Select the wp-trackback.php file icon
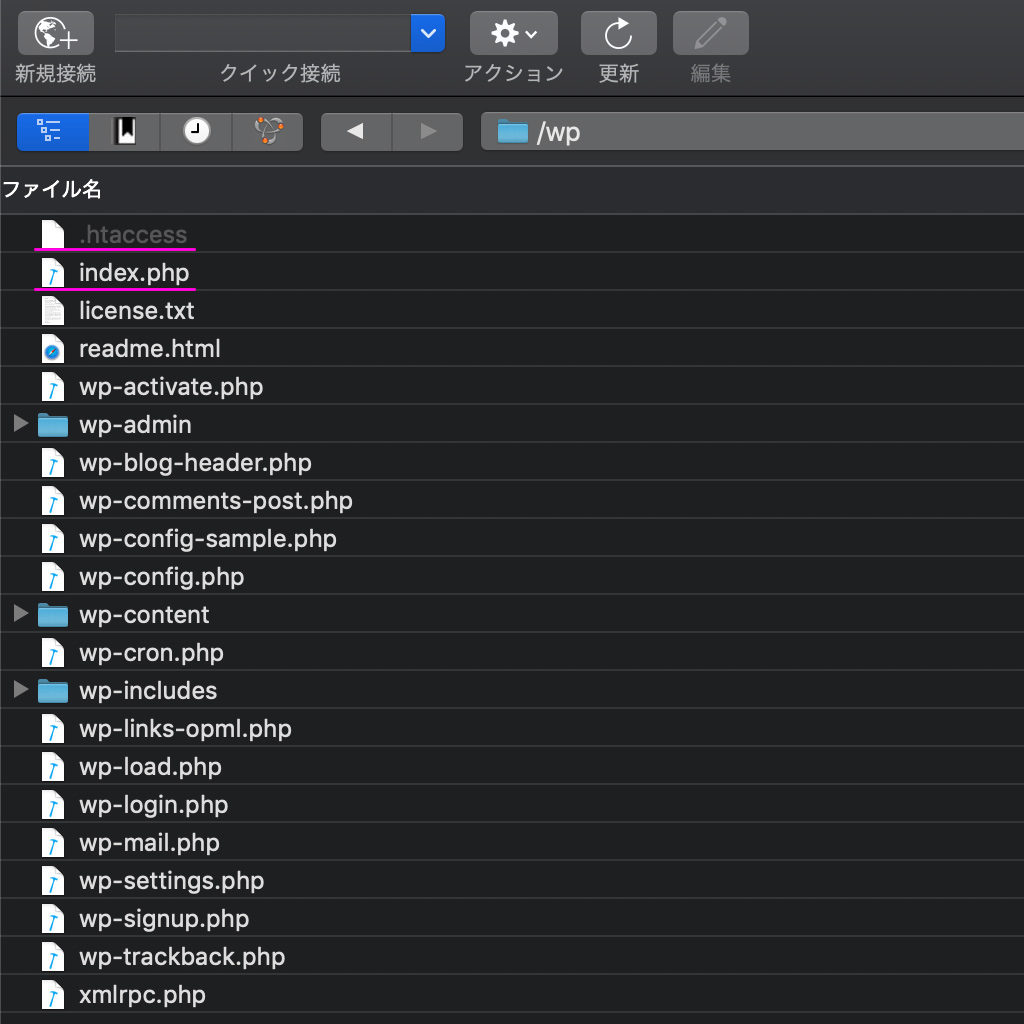Image resolution: width=1024 pixels, height=1024 pixels. coord(53,957)
